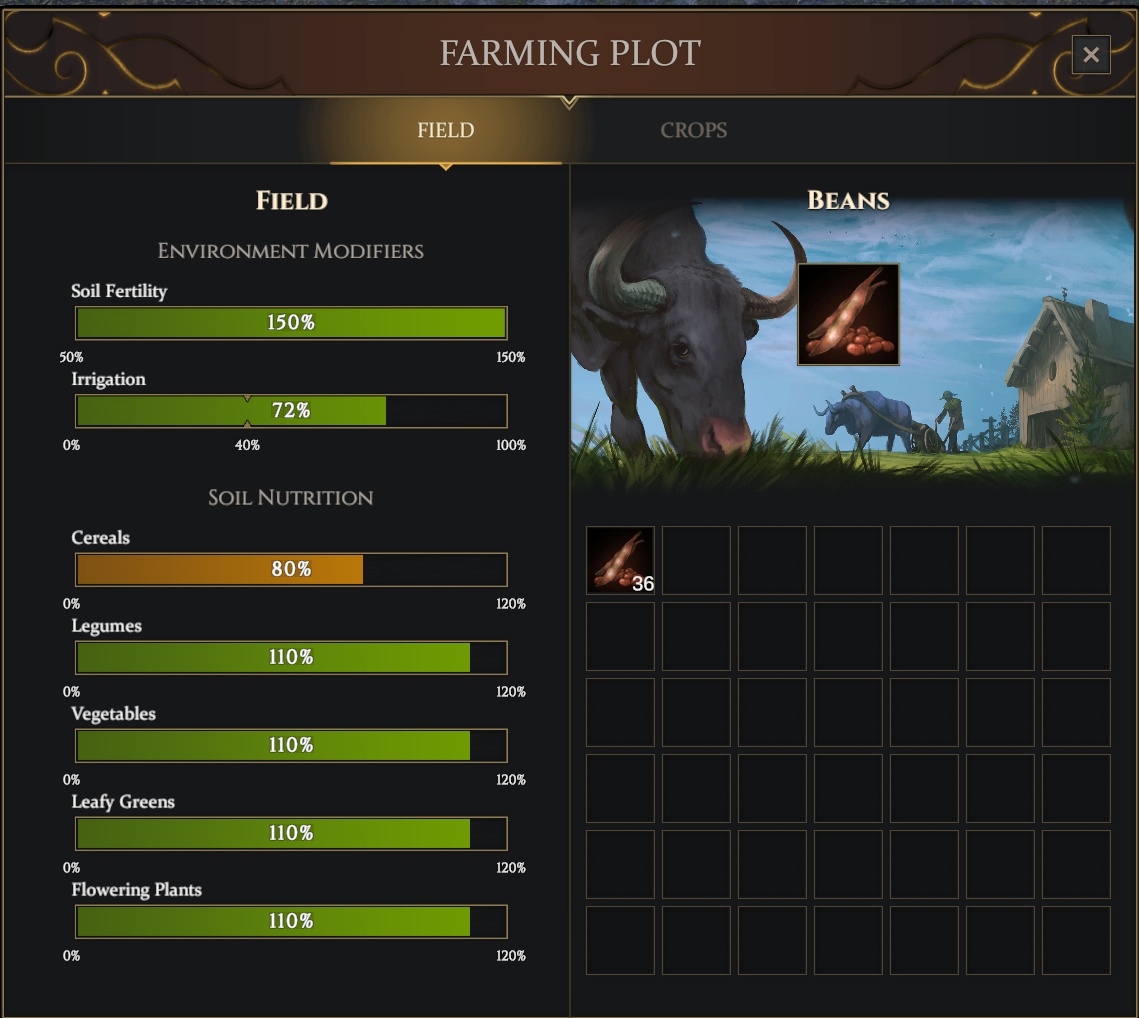Click the empty slot directly below the beans

pos(620,636)
